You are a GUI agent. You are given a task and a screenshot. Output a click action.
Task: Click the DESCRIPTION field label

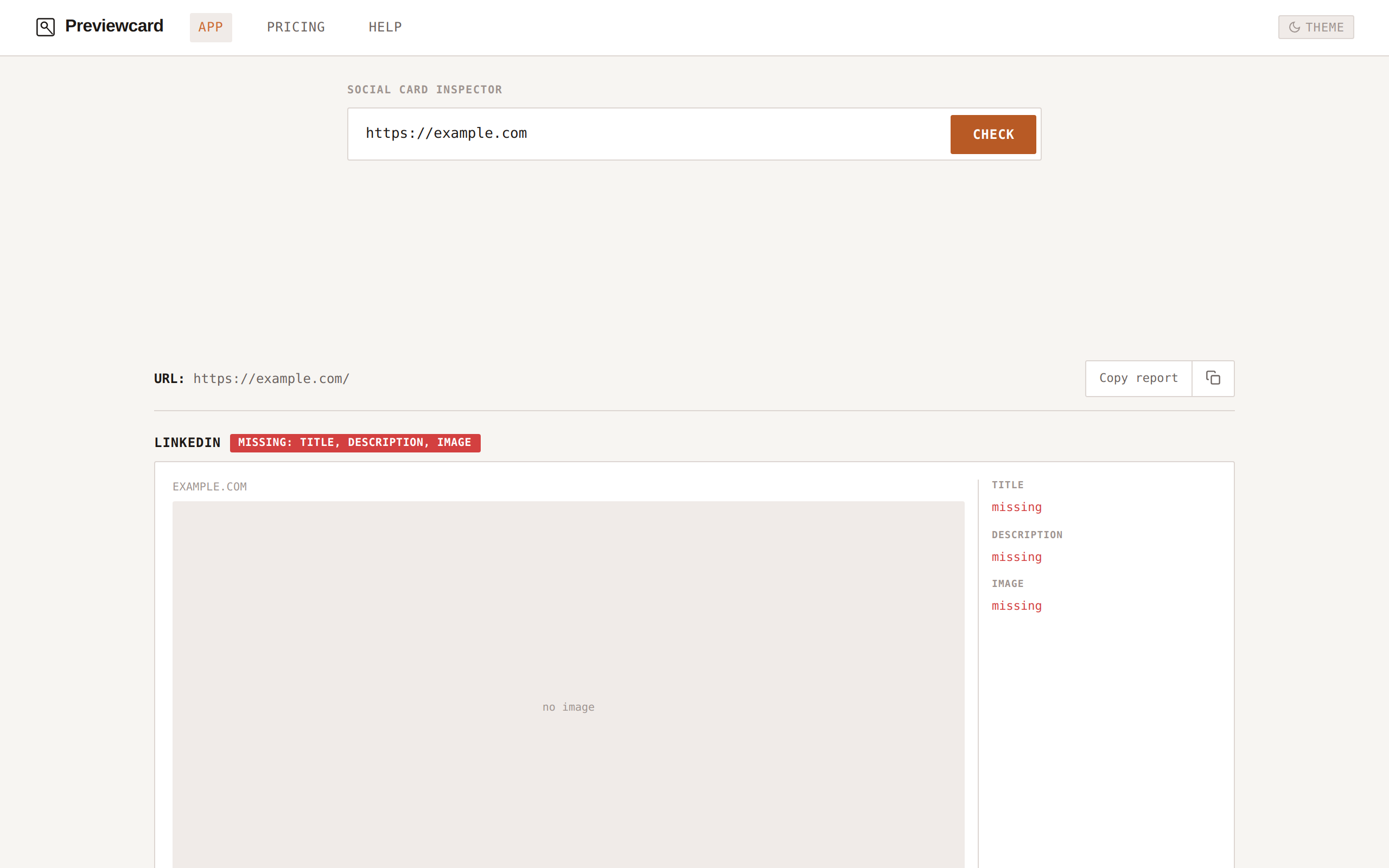(1027, 534)
